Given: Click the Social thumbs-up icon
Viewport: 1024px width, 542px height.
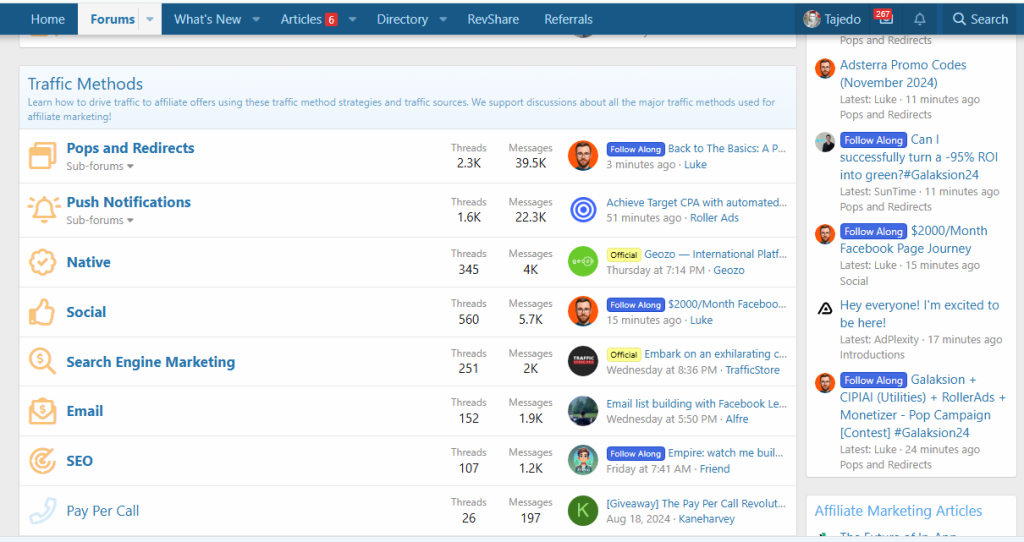Looking at the screenshot, I should click(x=42, y=312).
